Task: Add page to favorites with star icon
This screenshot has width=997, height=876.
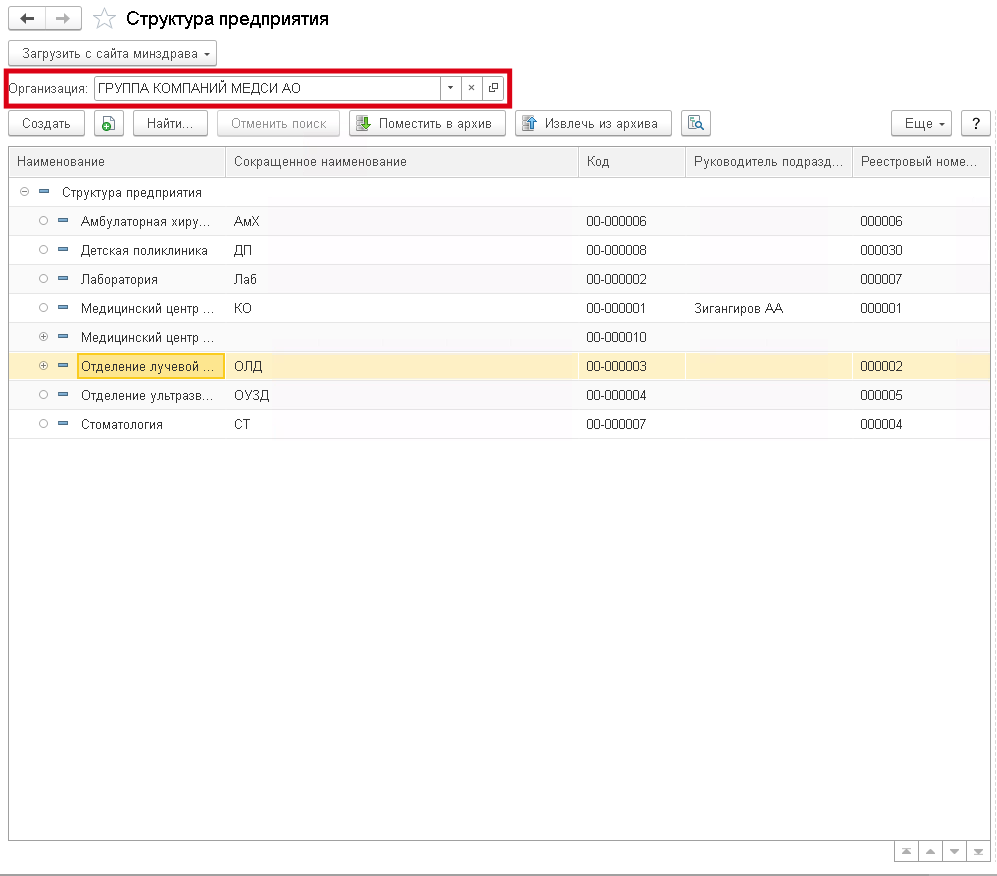Action: [104, 18]
